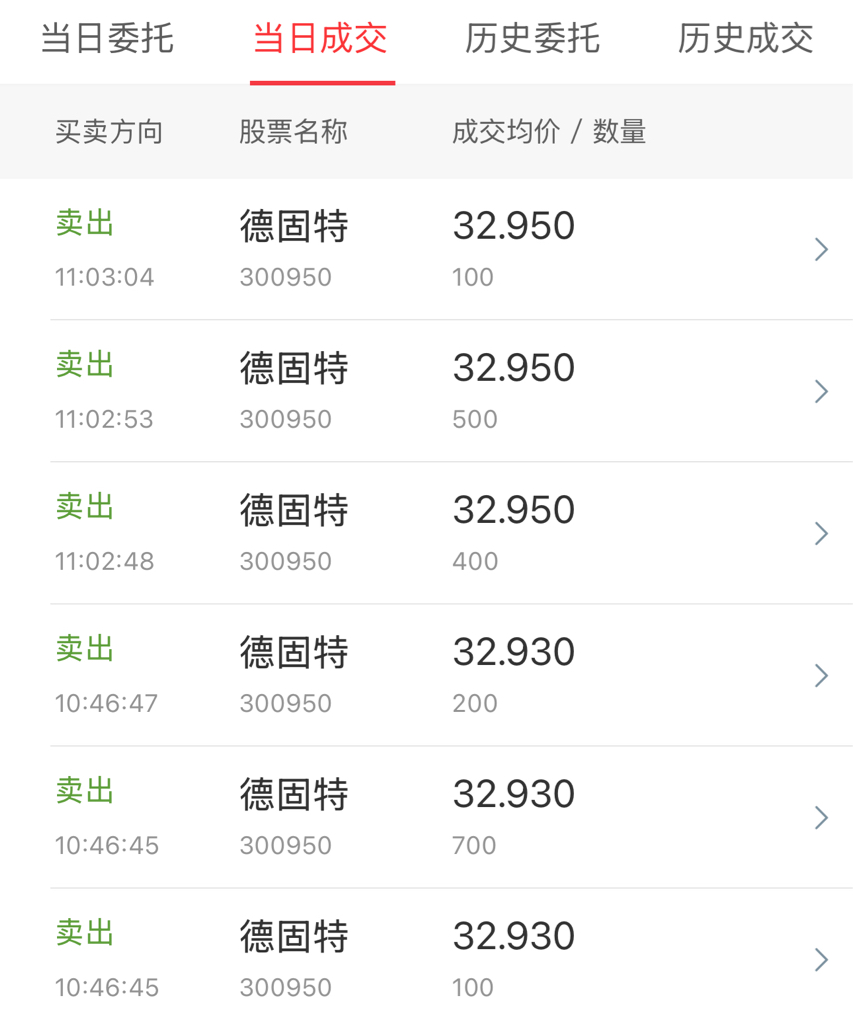Go to 历史成交 tab
The width and height of the screenshot is (853, 1024).
pyautogui.click(x=746, y=39)
